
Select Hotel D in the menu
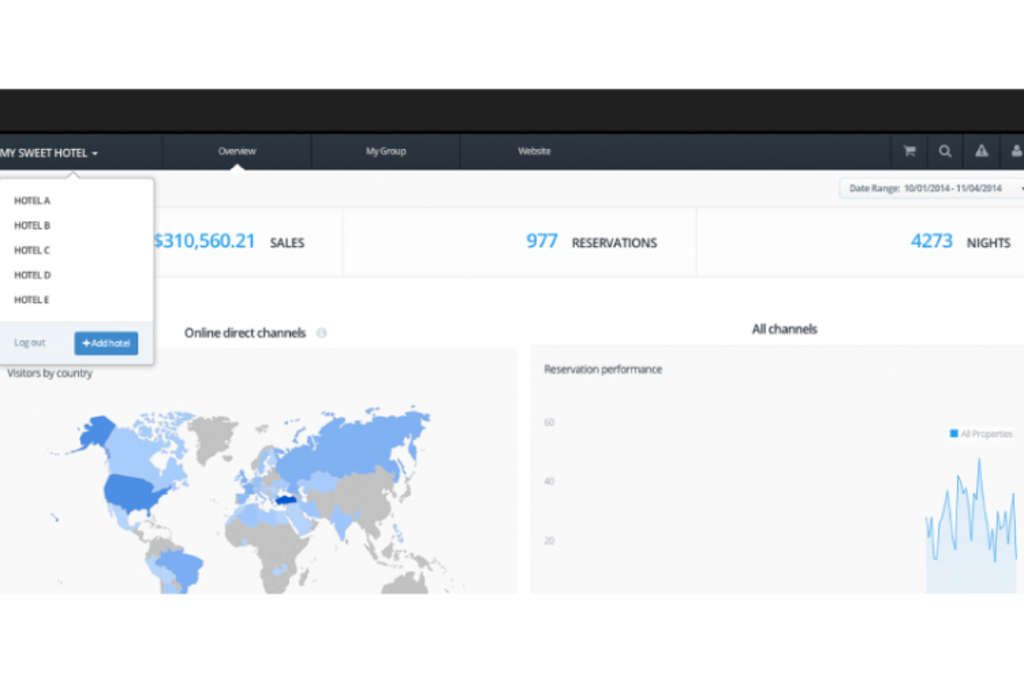tap(32, 275)
